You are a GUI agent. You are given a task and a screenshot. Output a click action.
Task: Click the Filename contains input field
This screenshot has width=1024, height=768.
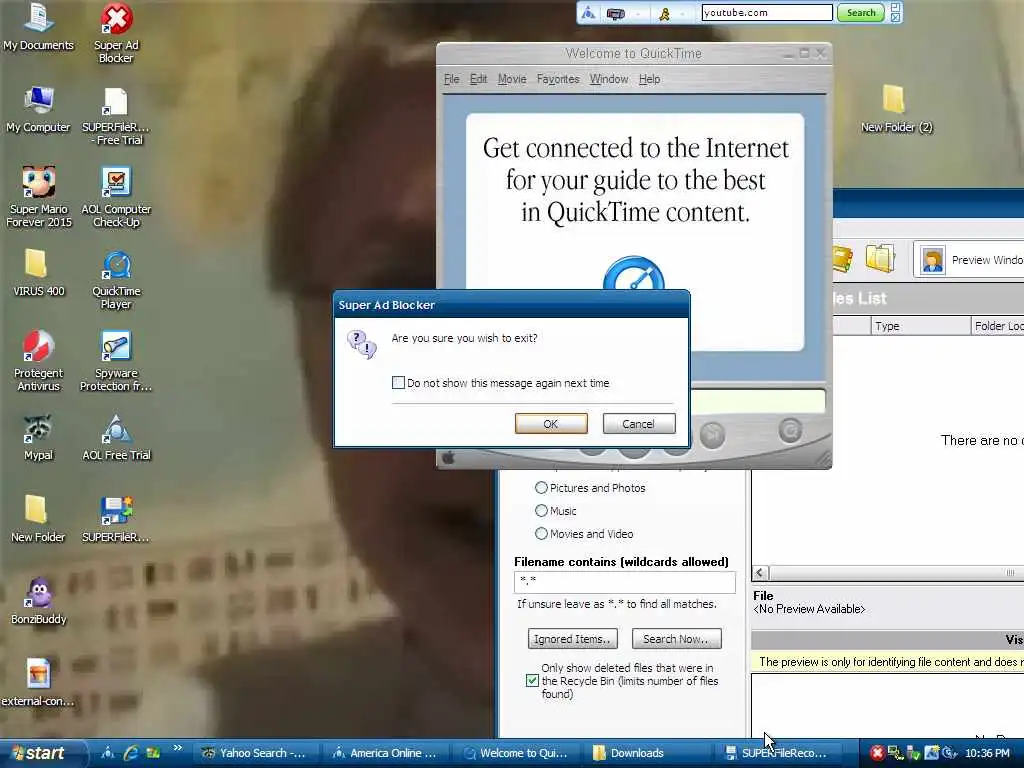[x=624, y=581]
